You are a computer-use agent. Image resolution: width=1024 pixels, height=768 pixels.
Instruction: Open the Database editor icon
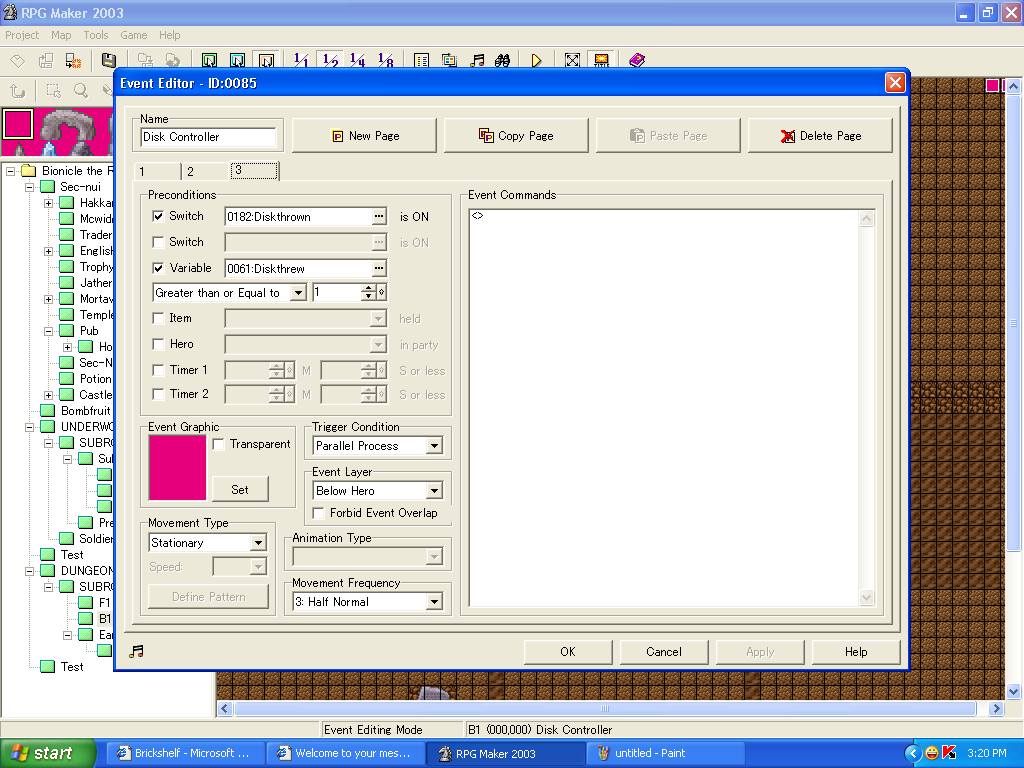click(x=424, y=59)
